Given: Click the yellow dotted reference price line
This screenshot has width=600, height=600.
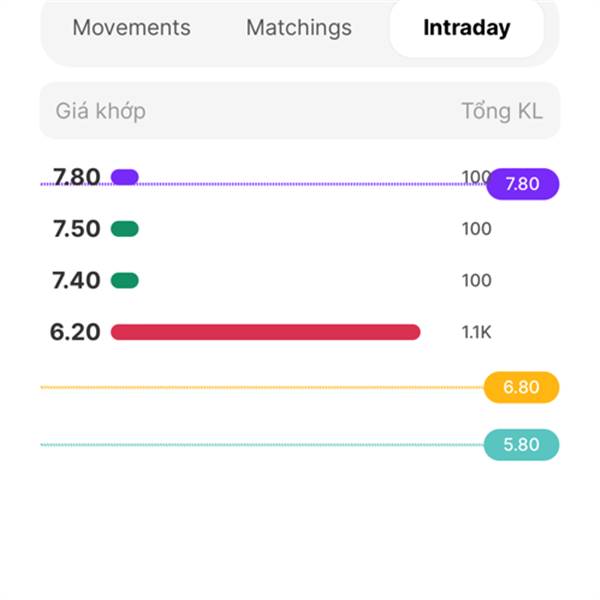Looking at the screenshot, I should pyautogui.click(x=262, y=387).
